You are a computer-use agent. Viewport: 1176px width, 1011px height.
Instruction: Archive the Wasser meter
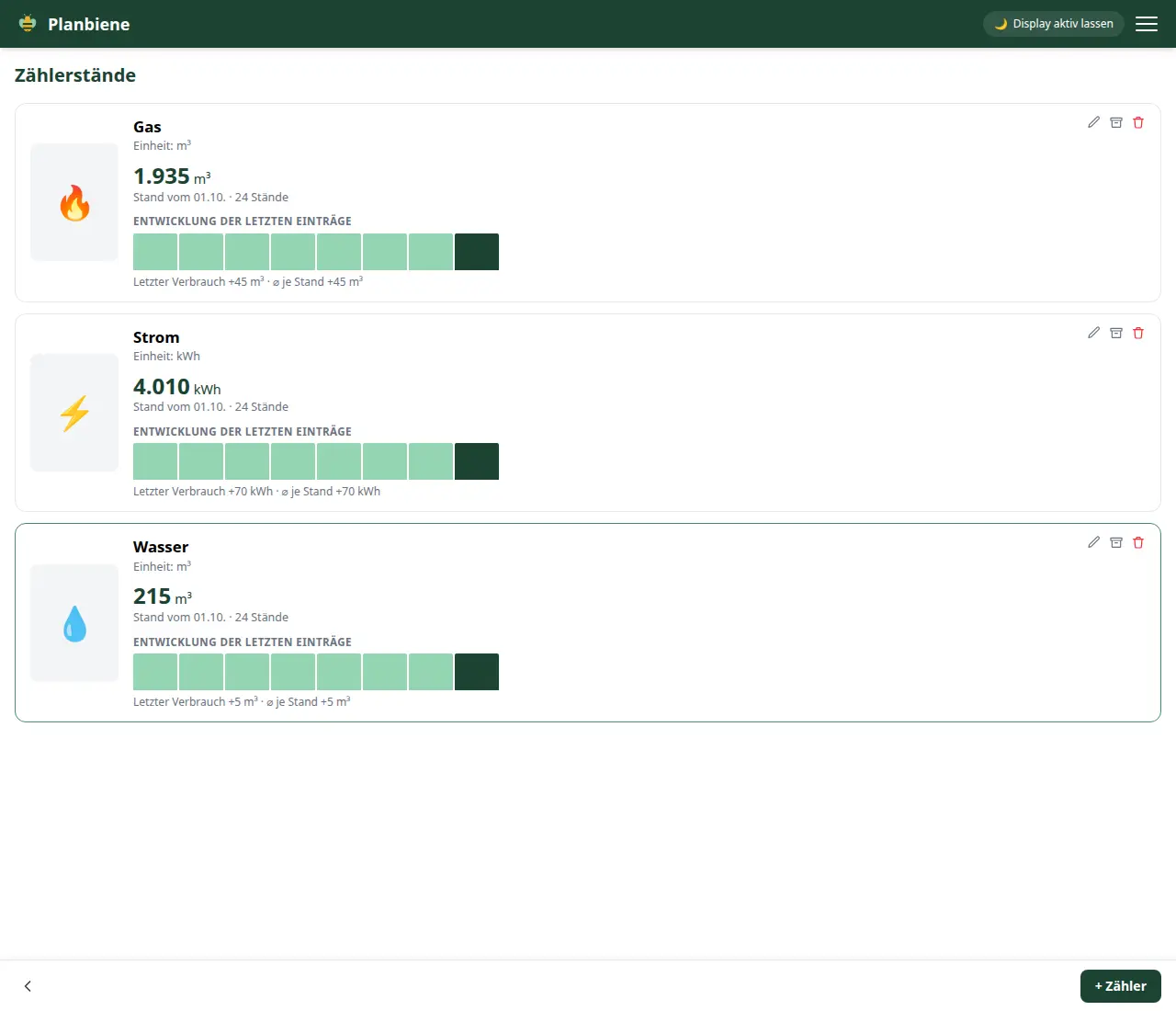pyautogui.click(x=1116, y=542)
